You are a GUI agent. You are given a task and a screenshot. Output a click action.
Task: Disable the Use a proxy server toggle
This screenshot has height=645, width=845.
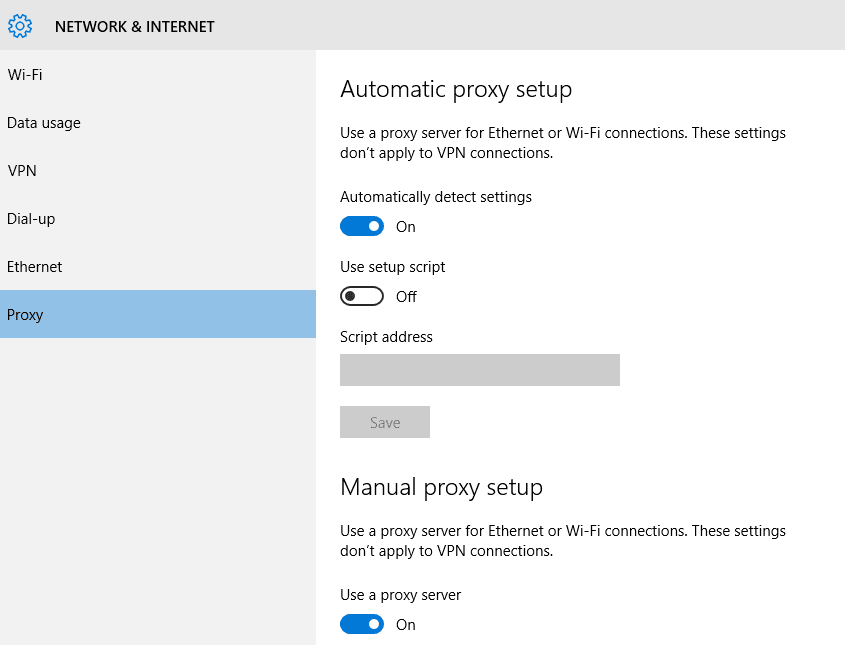coord(362,625)
